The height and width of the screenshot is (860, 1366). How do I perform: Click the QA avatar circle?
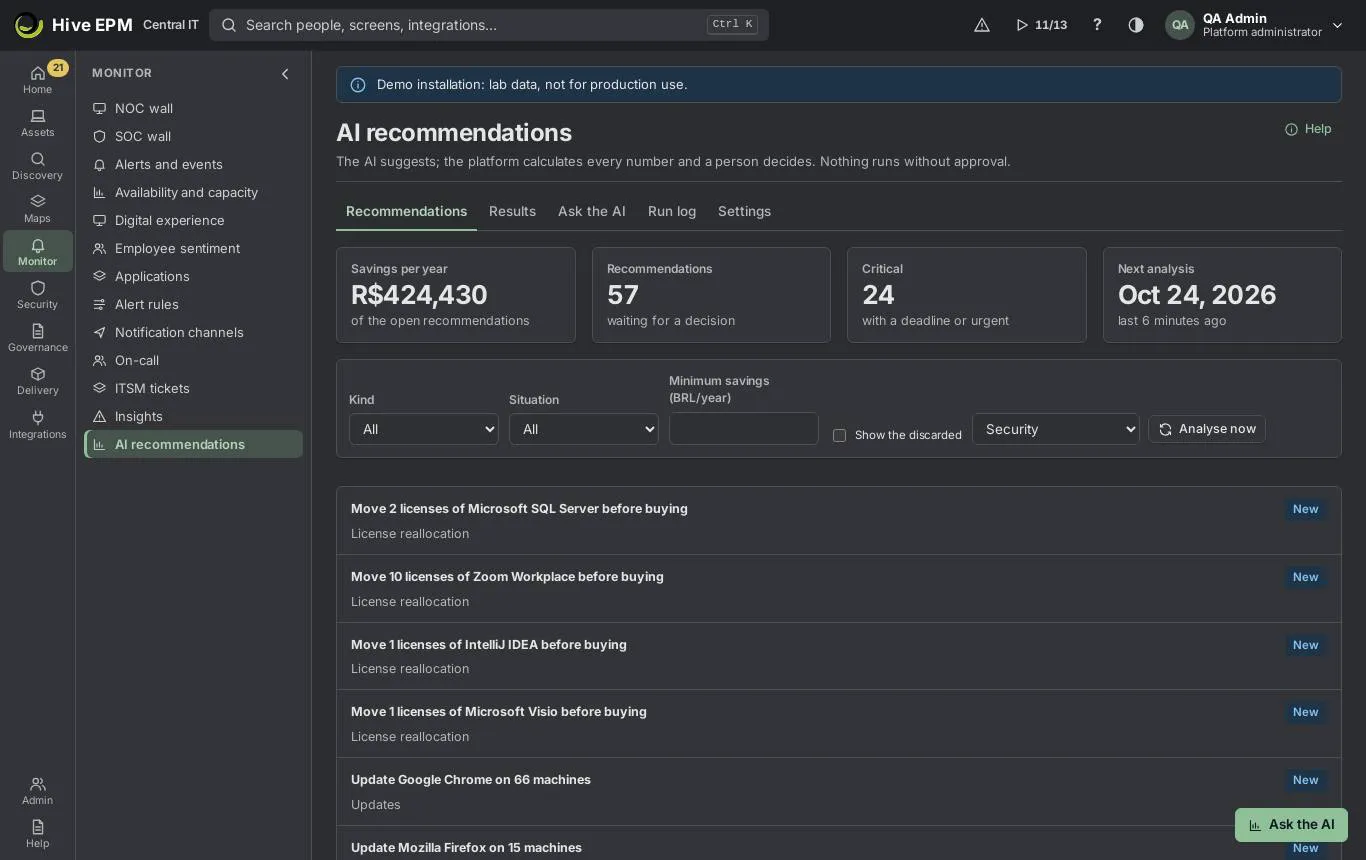(x=1180, y=25)
